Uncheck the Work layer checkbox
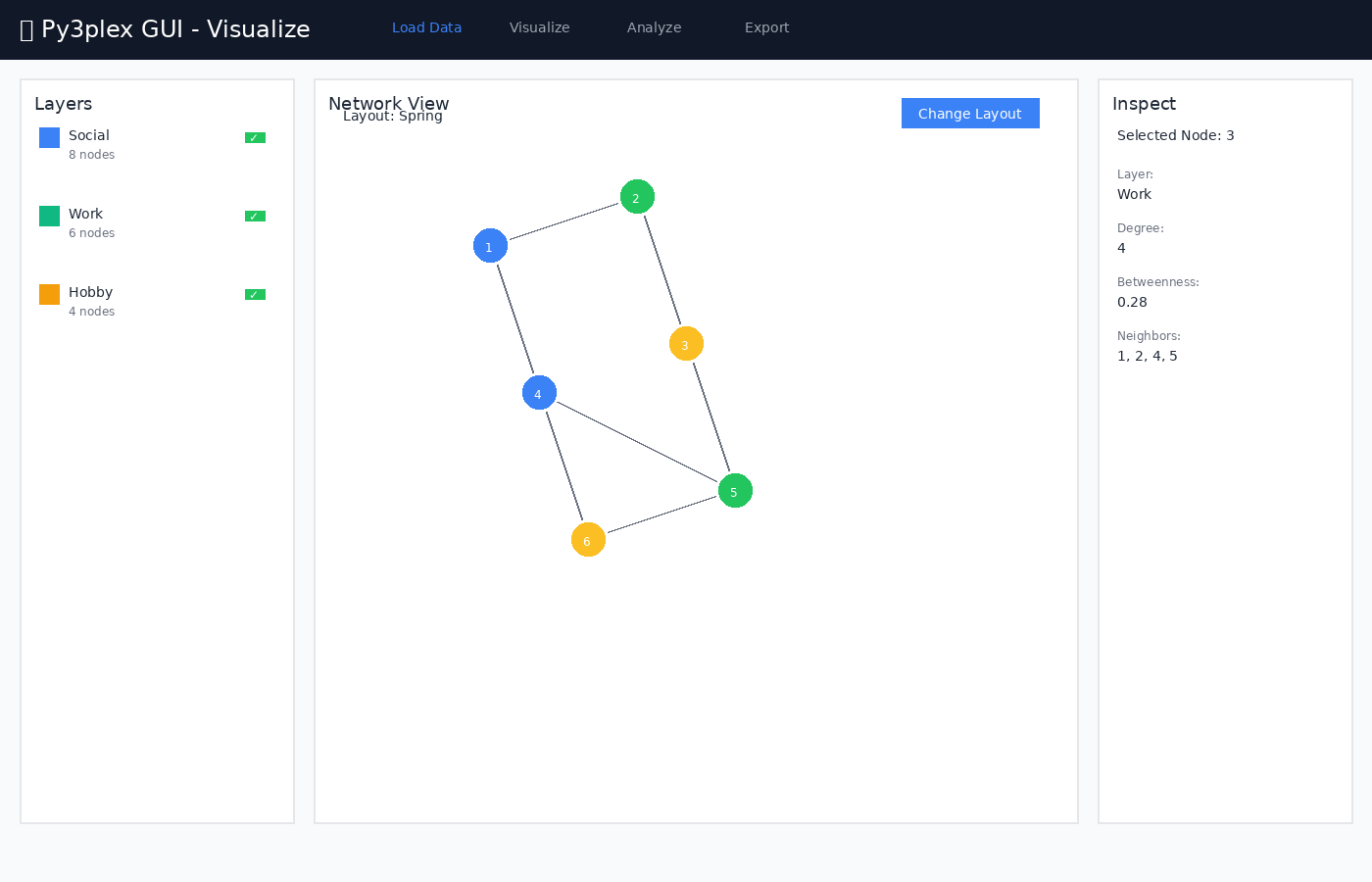 tap(255, 217)
